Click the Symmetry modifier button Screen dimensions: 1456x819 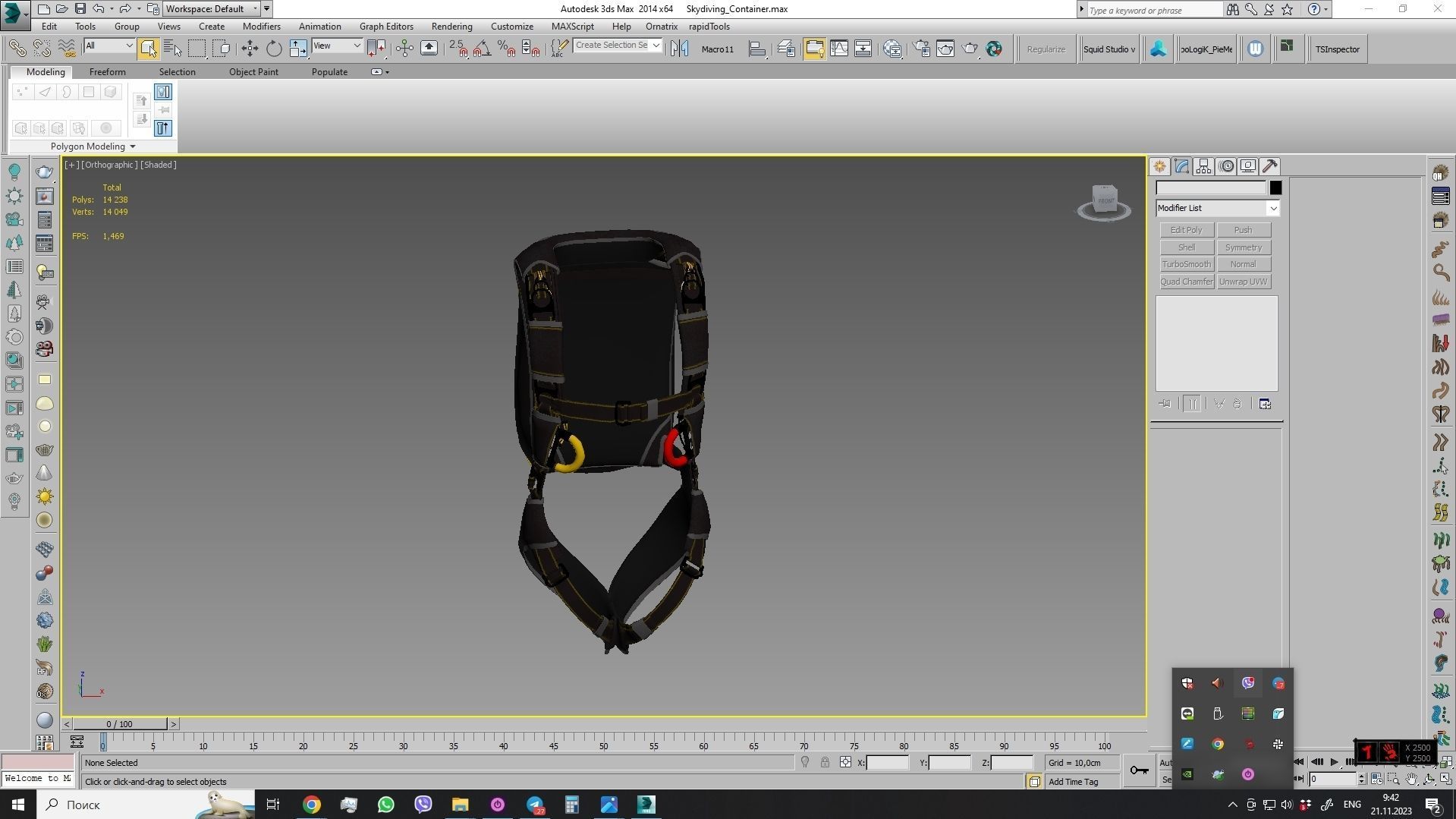pos(1244,247)
